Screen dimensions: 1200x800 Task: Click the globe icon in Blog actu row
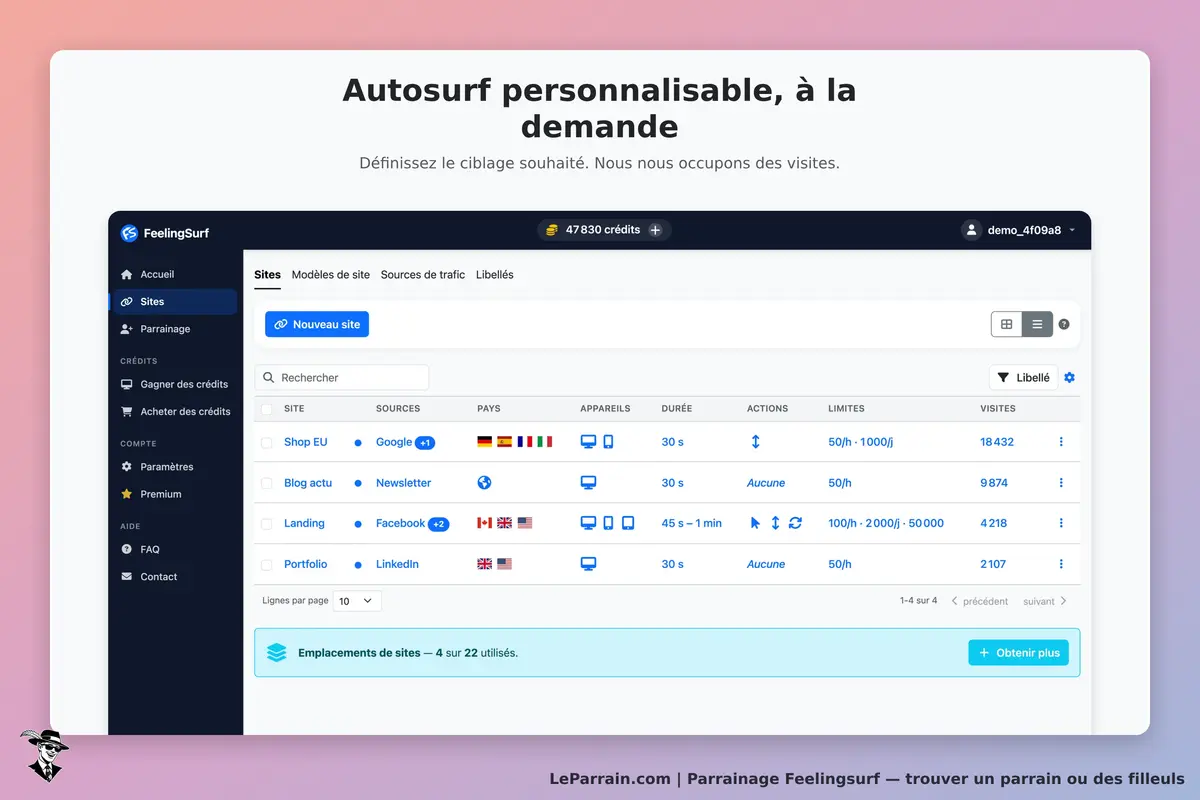(x=485, y=483)
